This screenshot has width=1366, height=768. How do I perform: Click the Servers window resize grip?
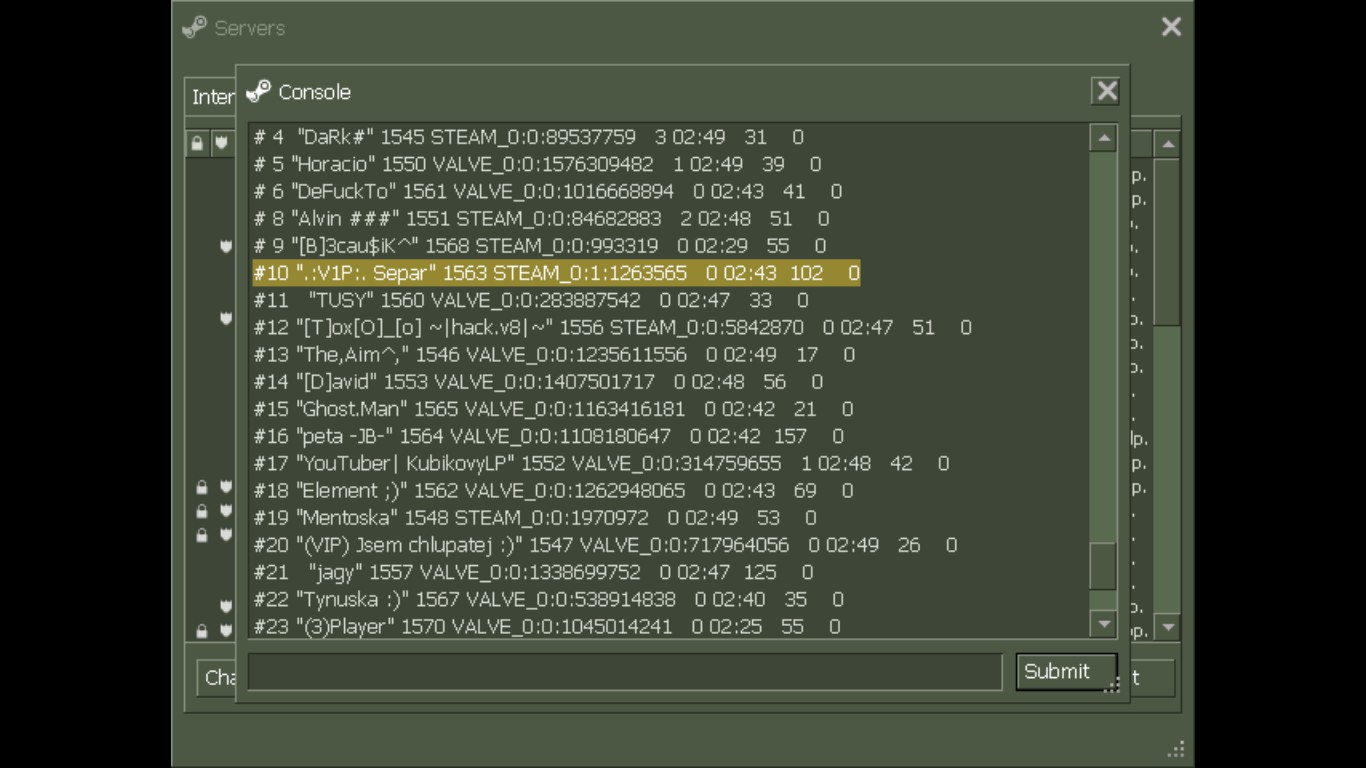pyautogui.click(x=1177, y=749)
